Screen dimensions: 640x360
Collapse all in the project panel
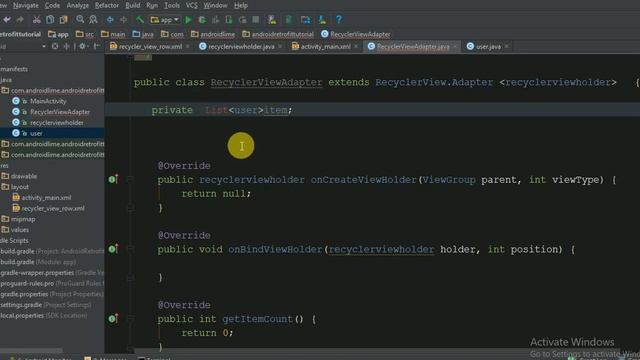click(x=66, y=47)
